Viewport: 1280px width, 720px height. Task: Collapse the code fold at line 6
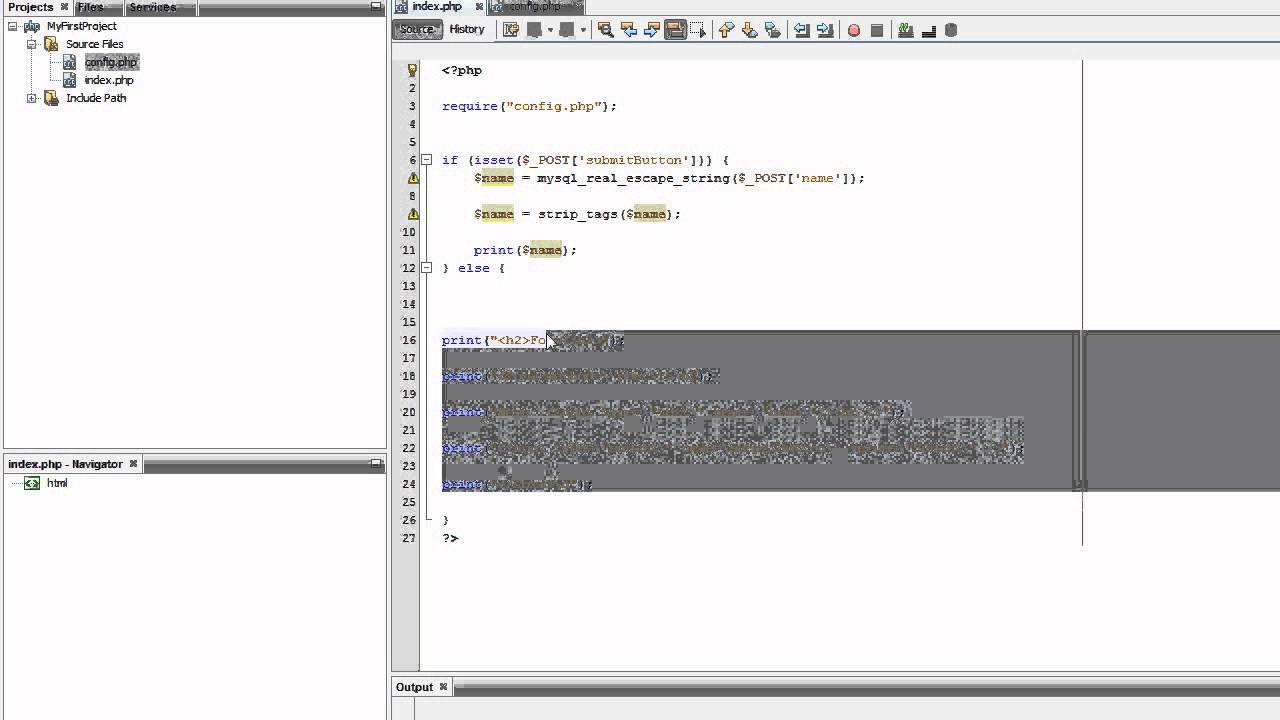tap(426, 160)
